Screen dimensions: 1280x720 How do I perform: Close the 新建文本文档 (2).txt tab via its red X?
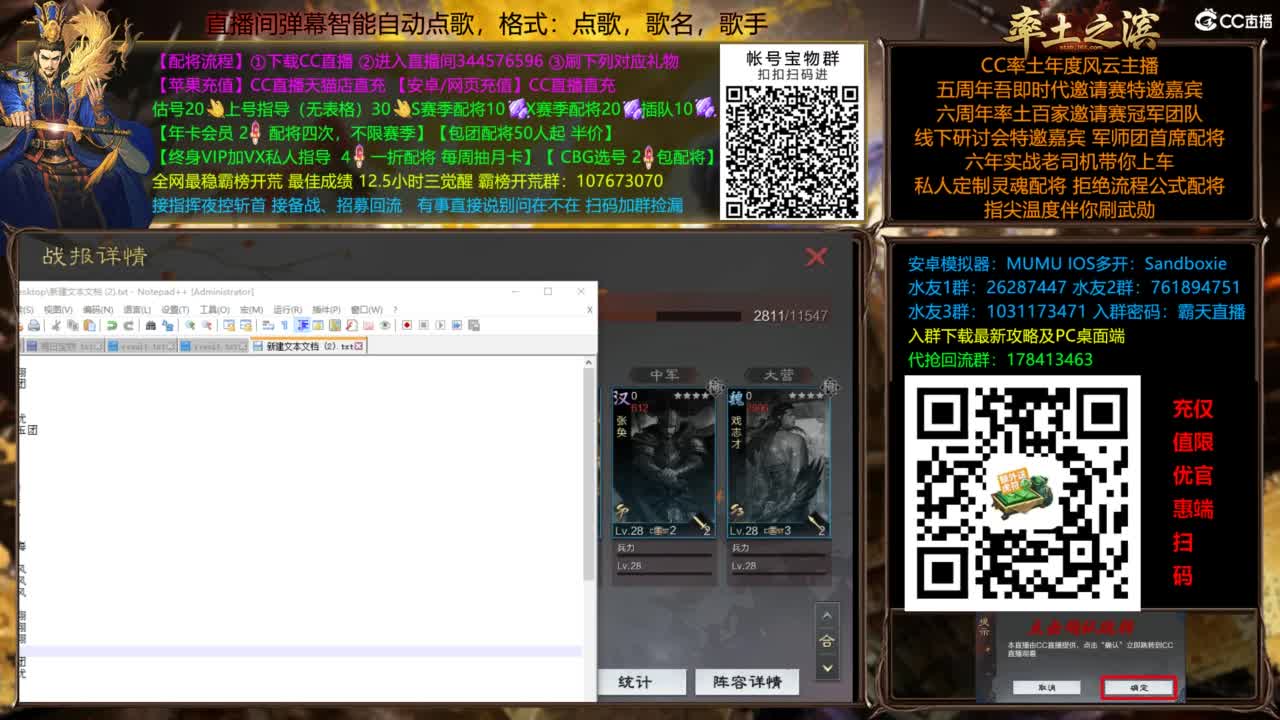point(359,346)
